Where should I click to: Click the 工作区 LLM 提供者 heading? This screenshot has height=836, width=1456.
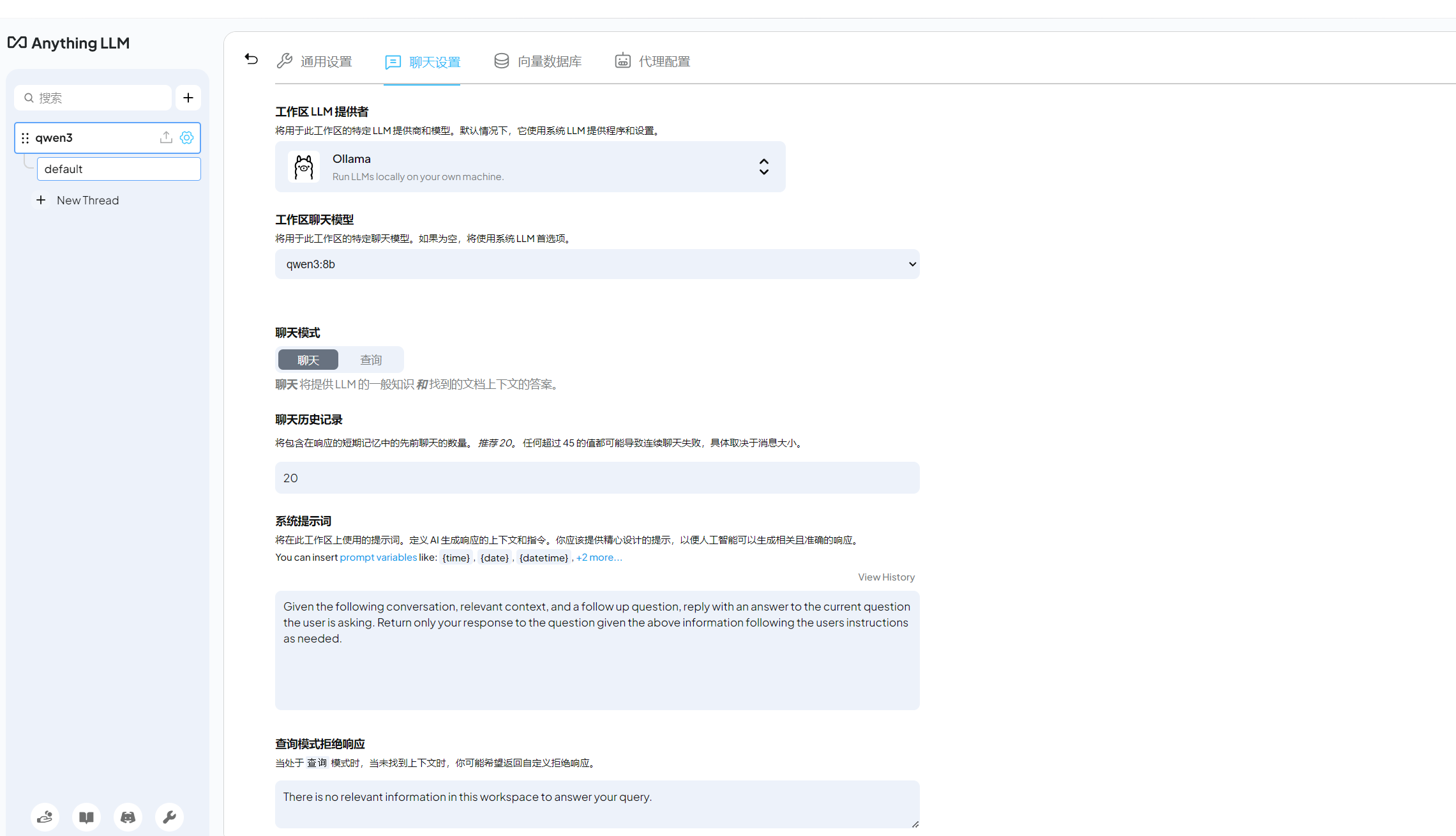322,112
